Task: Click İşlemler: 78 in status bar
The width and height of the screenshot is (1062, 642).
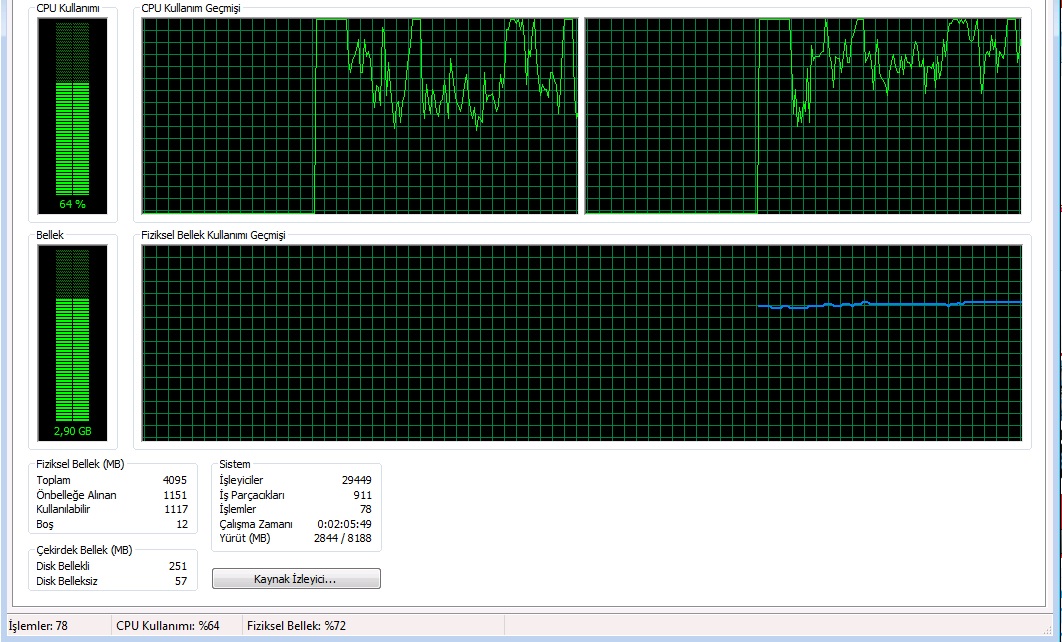Action: coord(38,626)
